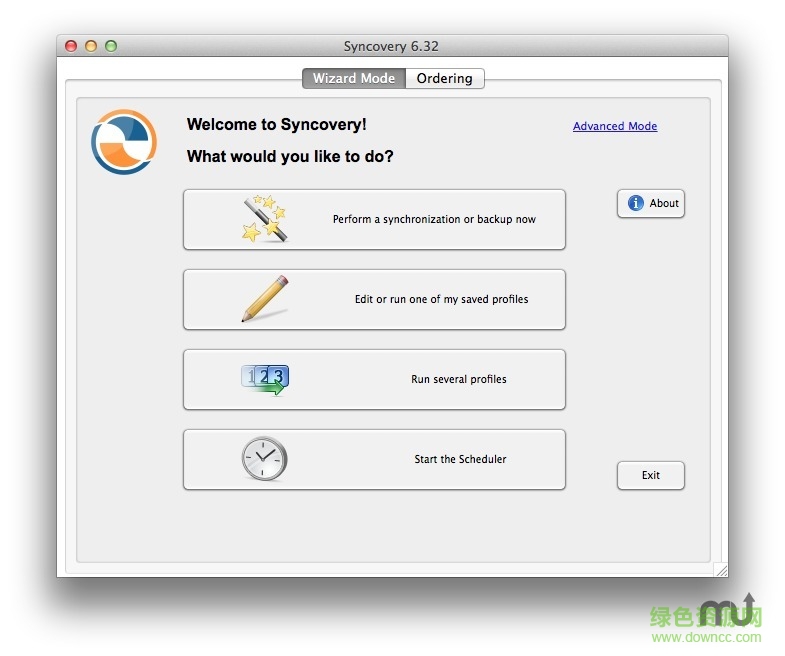The height and width of the screenshot is (656, 785).
Task: Click the blue info icon on About
Action: pos(636,203)
